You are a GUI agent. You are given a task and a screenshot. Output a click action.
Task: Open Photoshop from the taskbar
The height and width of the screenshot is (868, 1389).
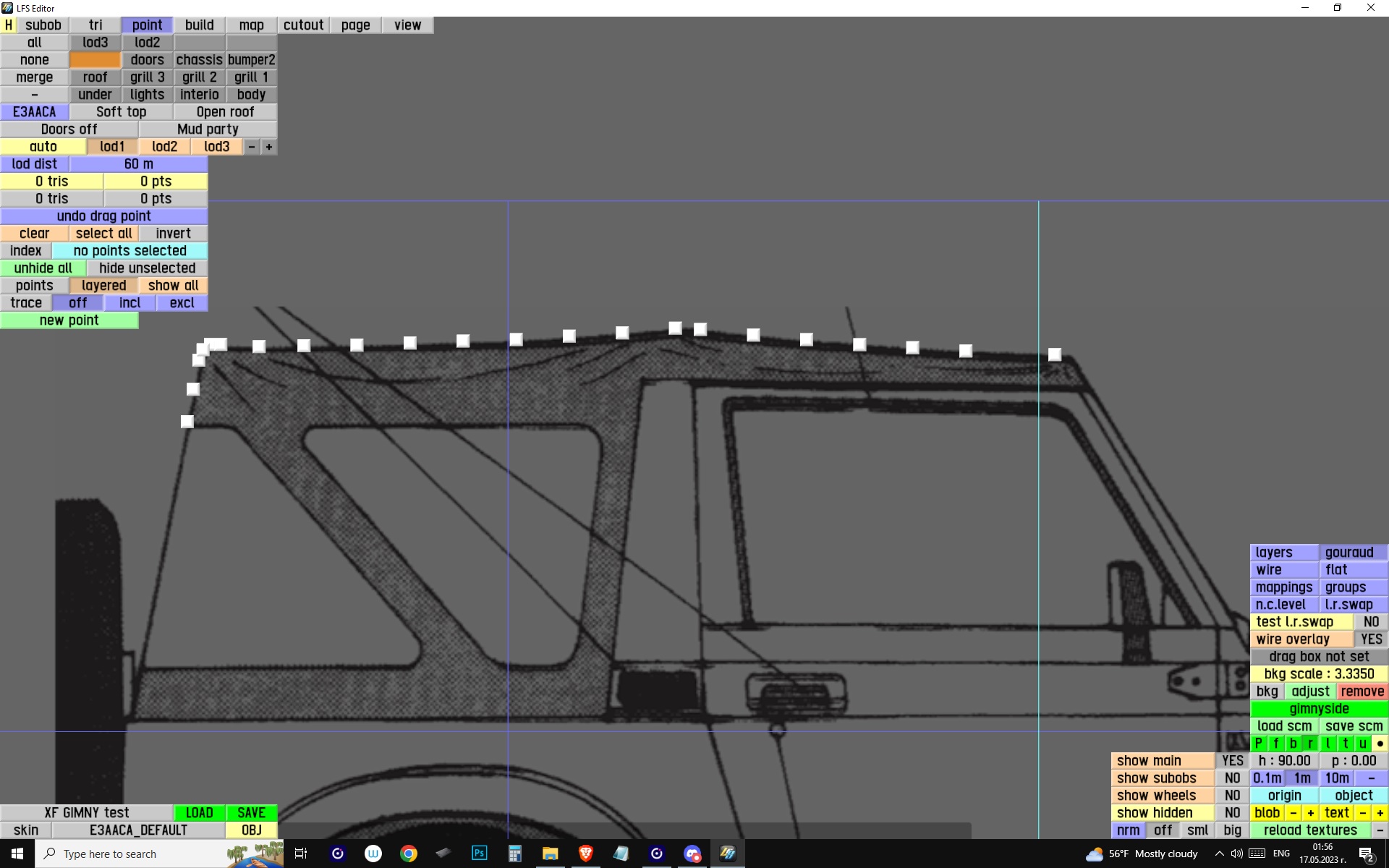(x=479, y=854)
